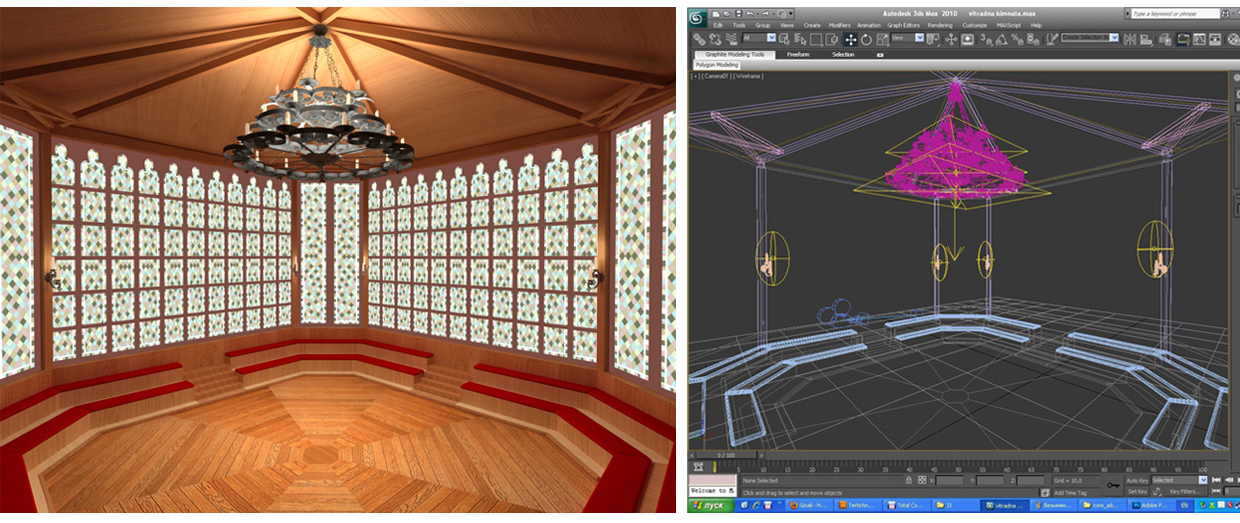Open the key filter 'Selected' dropdown
This screenshot has width=1240, height=523.
pos(1178,480)
